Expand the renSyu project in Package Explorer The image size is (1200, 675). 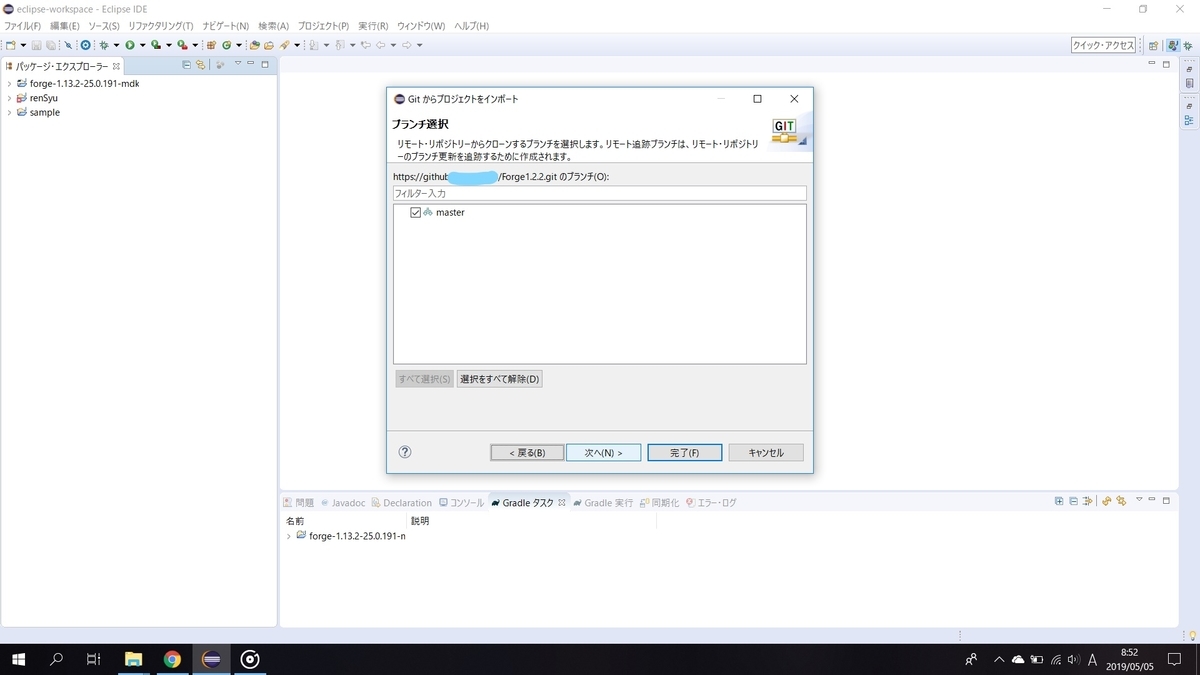(x=11, y=98)
